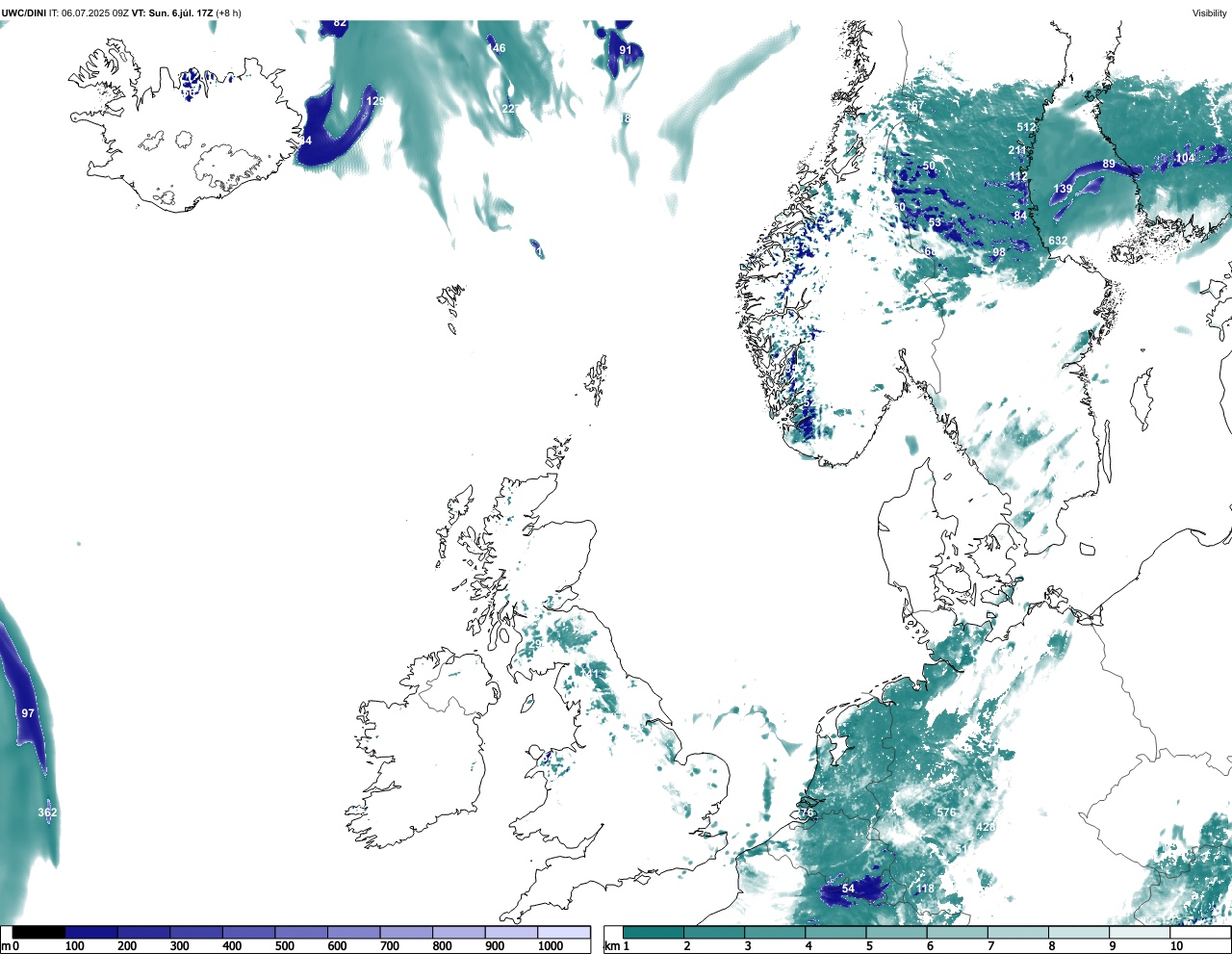Click the '700' metre legend label
The width and height of the screenshot is (1232, 954).
click(x=390, y=946)
